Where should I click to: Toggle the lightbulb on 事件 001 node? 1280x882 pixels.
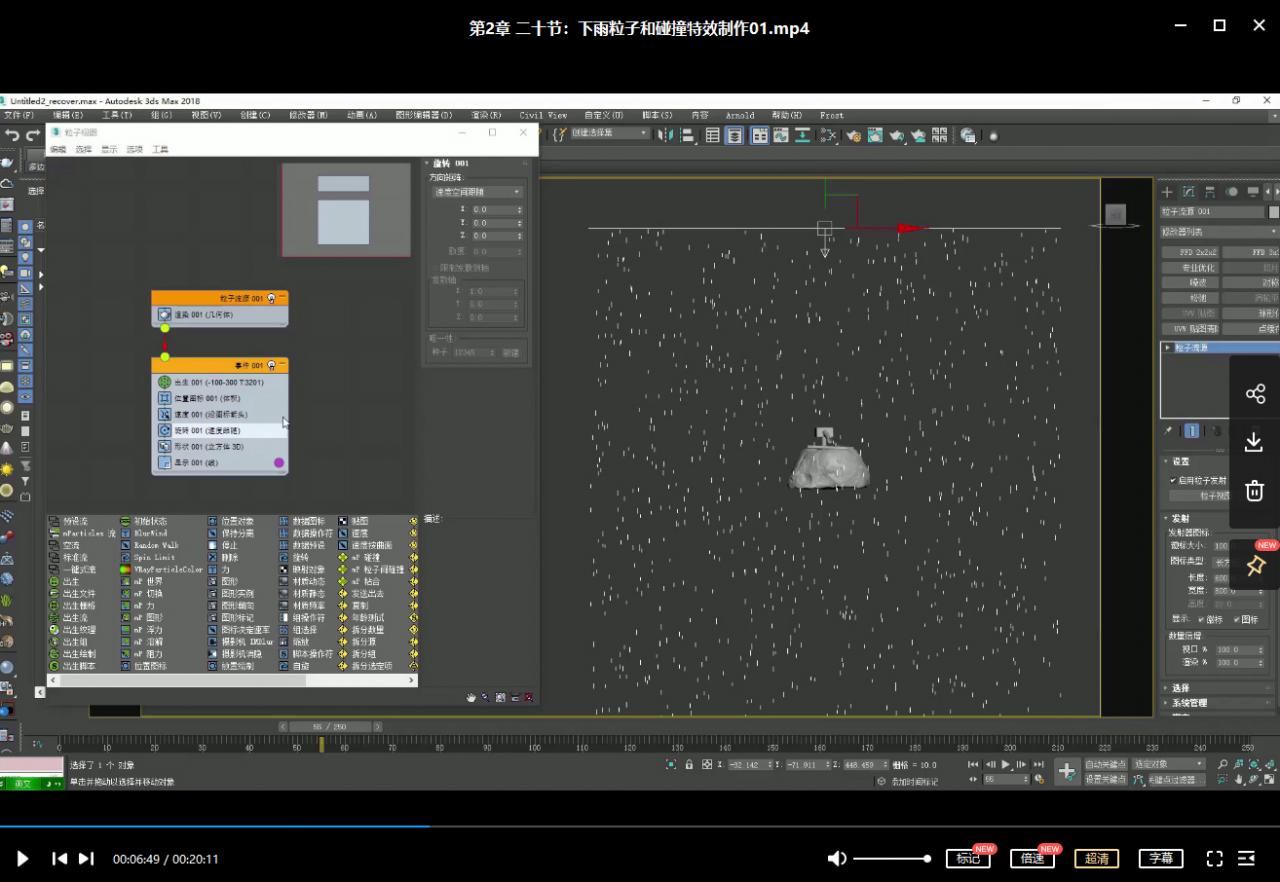pyautogui.click(x=271, y=365)
